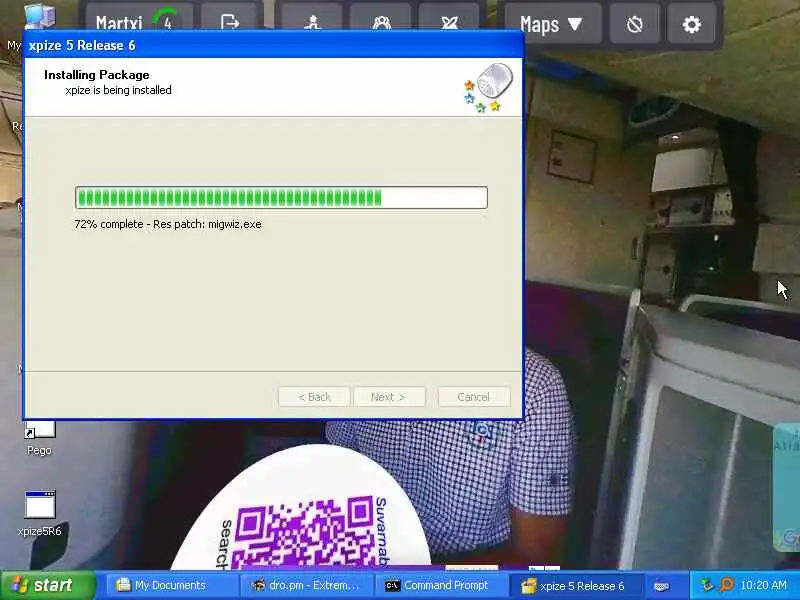Click the xpize installer logo with stars
This screenshot has height=600, width=800.
(x=488, y=87)
